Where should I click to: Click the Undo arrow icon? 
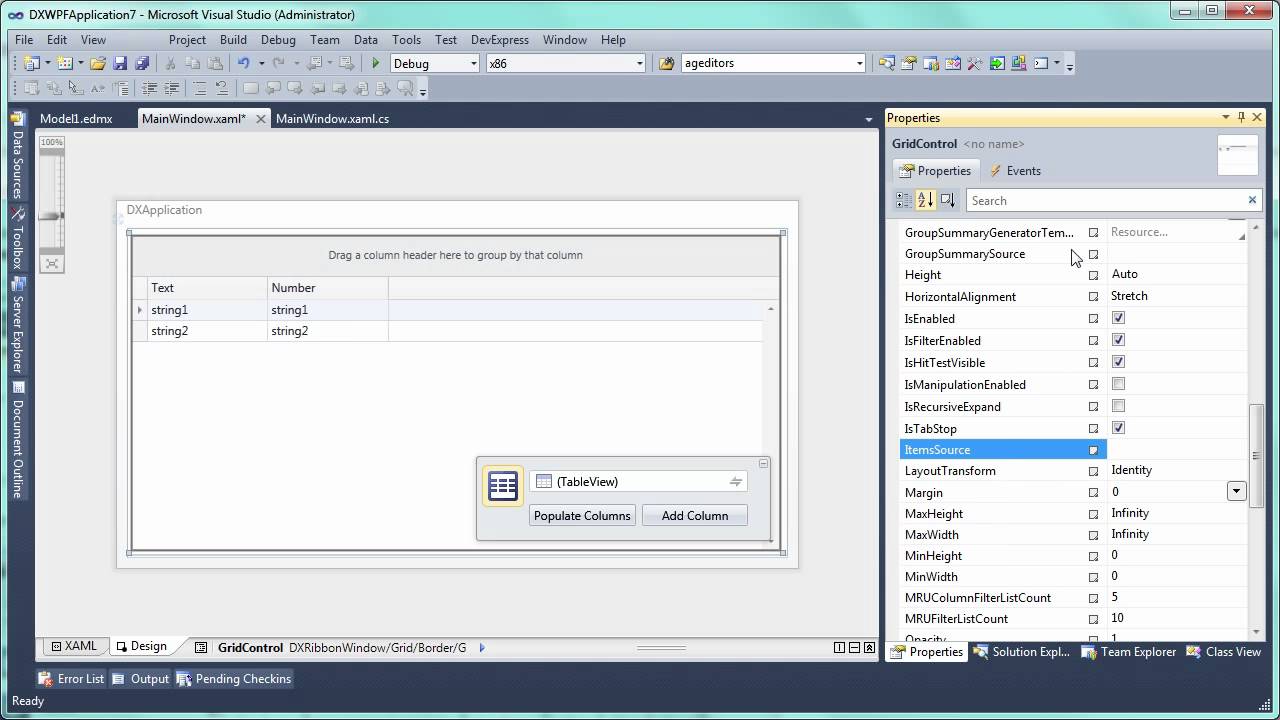click(x=243, y=63)
